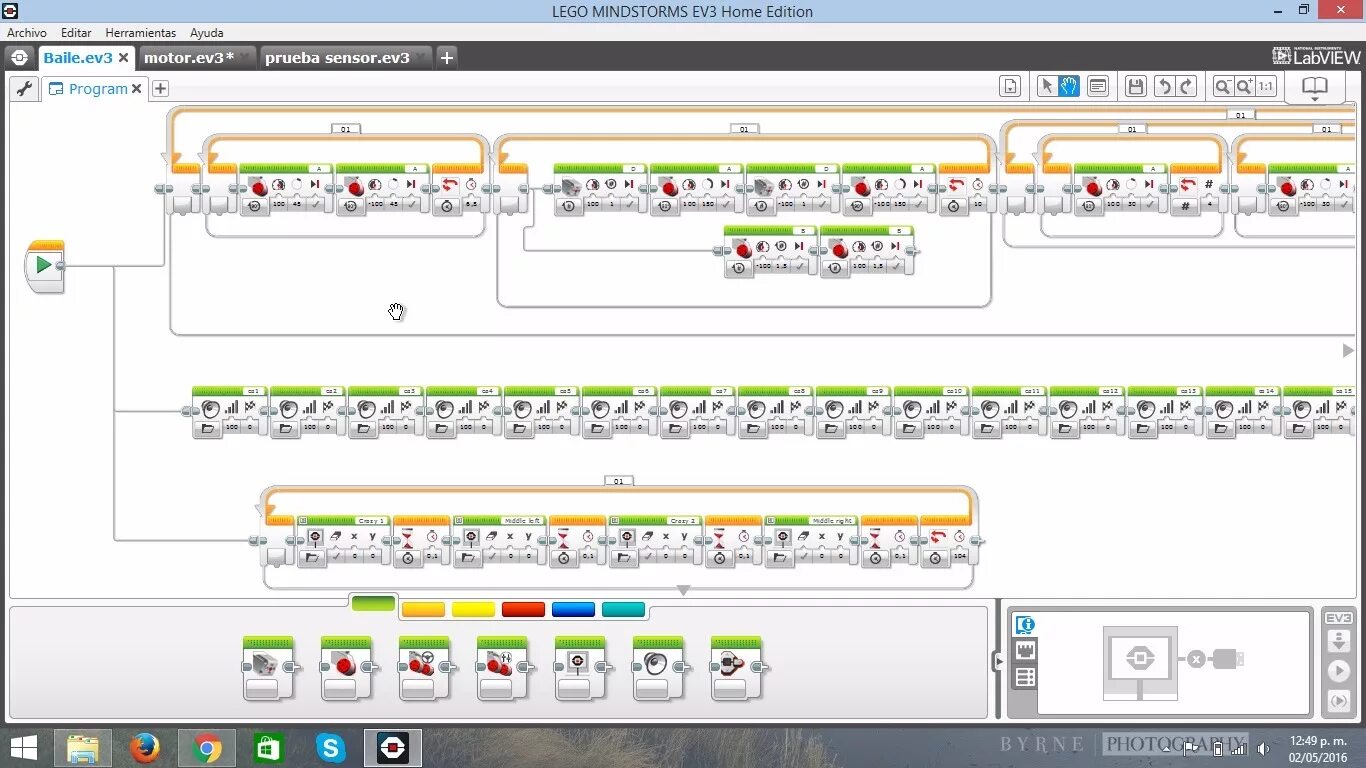
Task: Show the red Data Operations palette
Action: 523,609
